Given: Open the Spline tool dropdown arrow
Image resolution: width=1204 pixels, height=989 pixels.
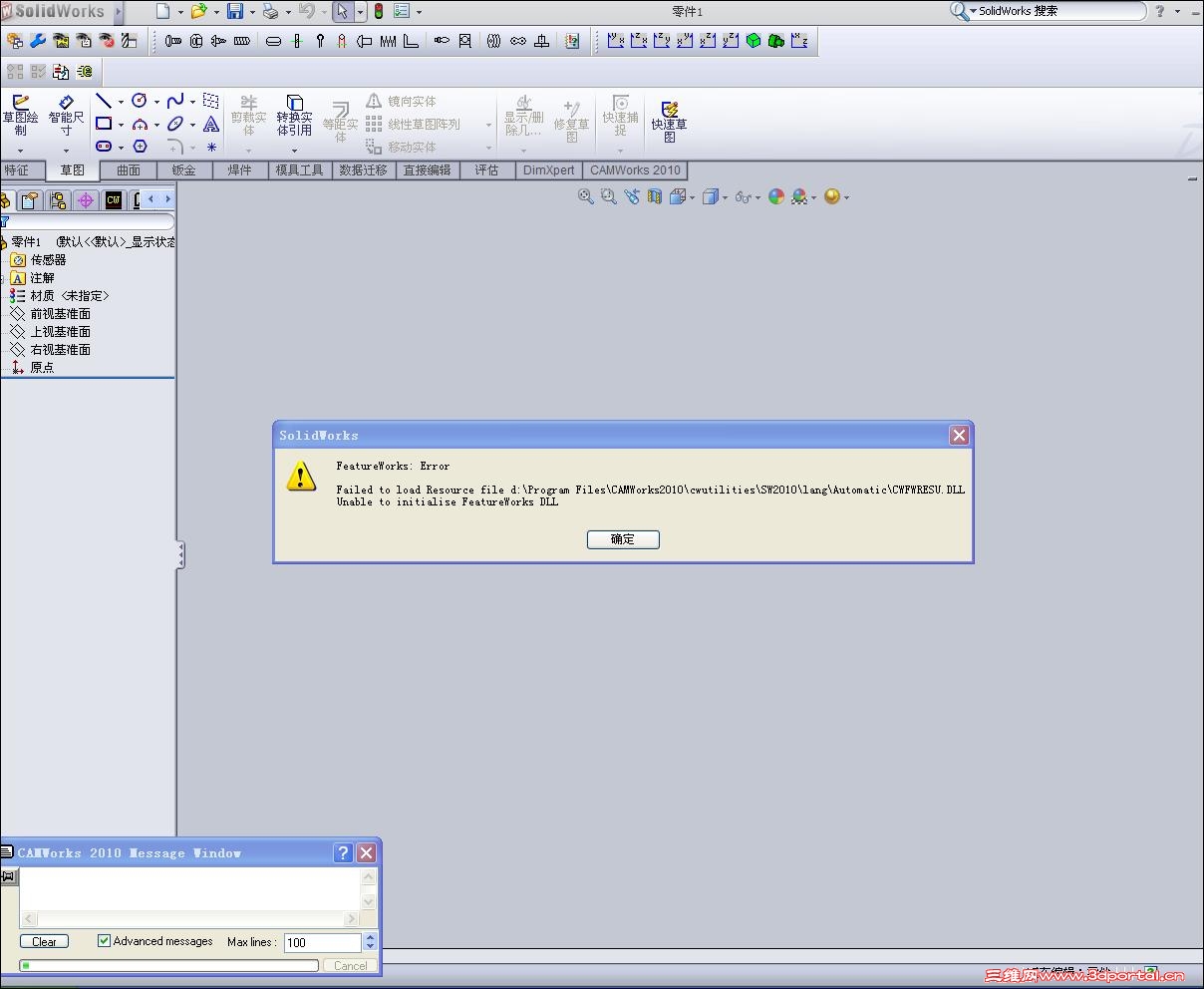Looking at the screenshot, I should (192, 102).
